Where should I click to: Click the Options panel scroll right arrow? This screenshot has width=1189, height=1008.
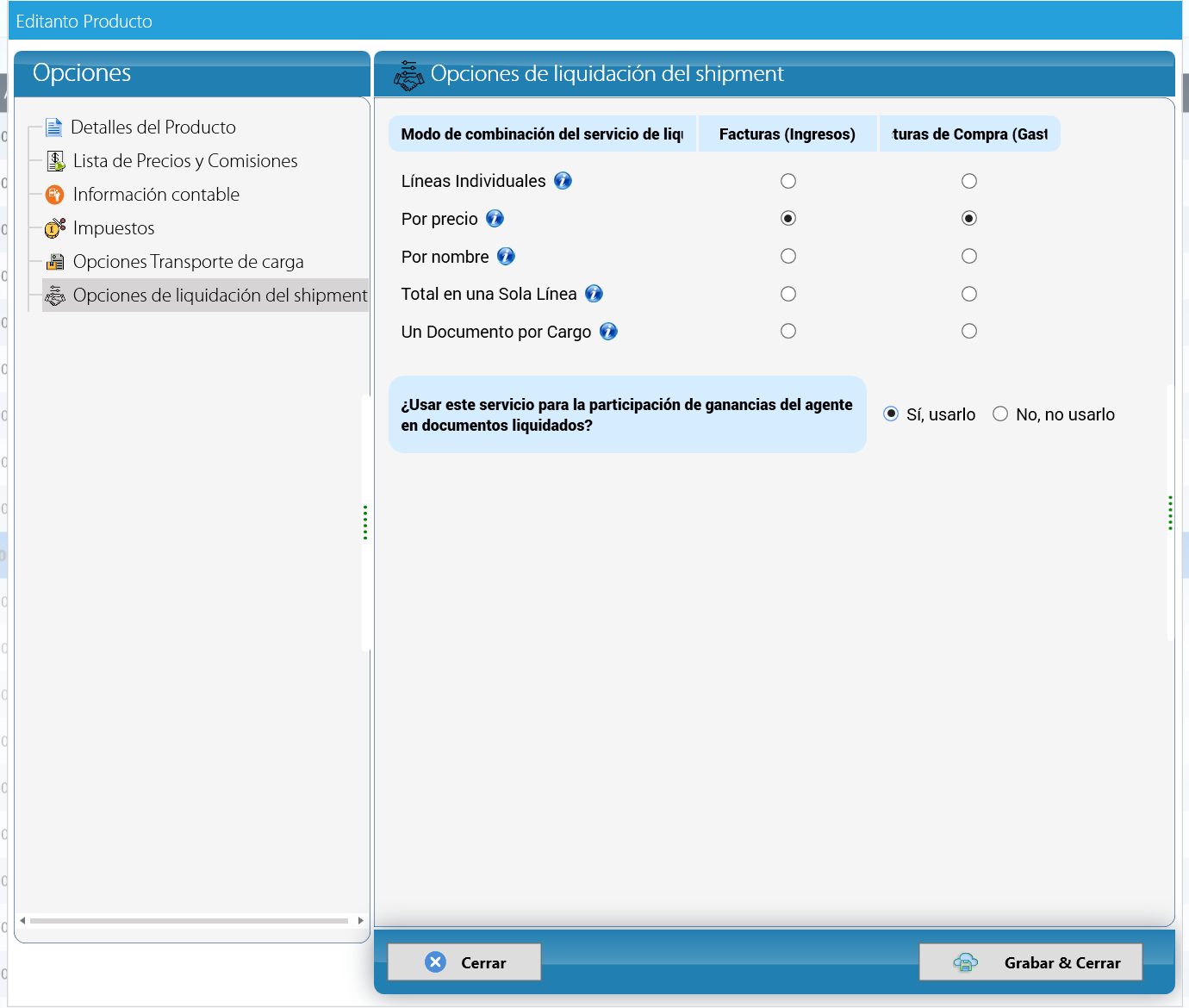[360, 921]
